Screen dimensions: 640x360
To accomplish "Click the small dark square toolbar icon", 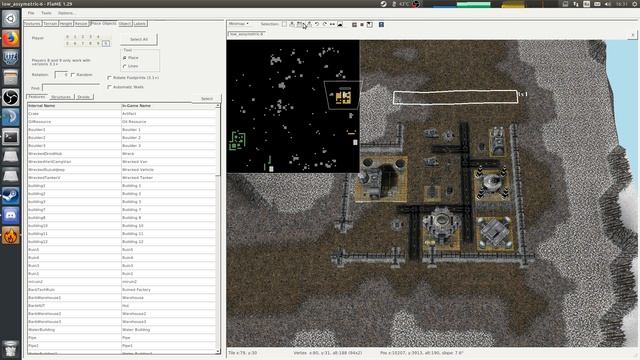I will [x=362, y=25].
